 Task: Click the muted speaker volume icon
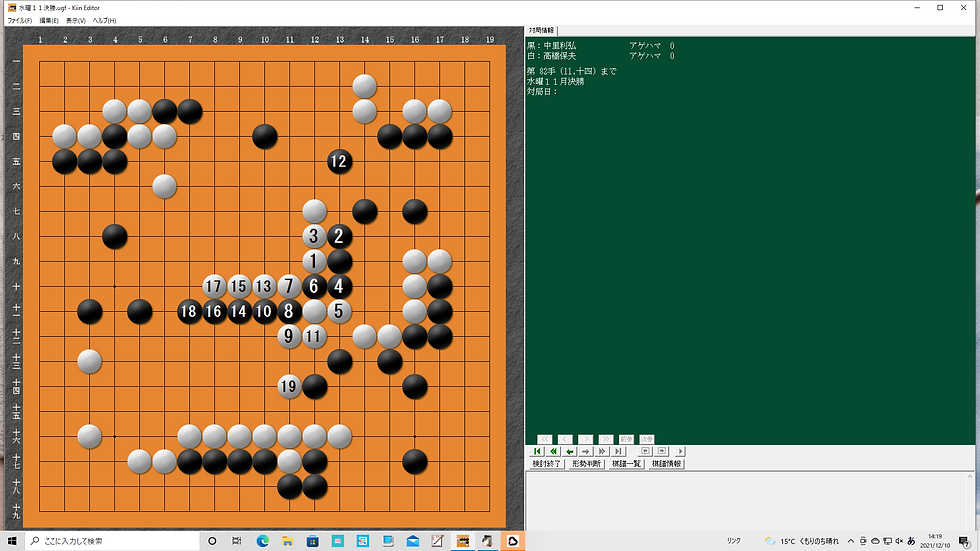899,541
